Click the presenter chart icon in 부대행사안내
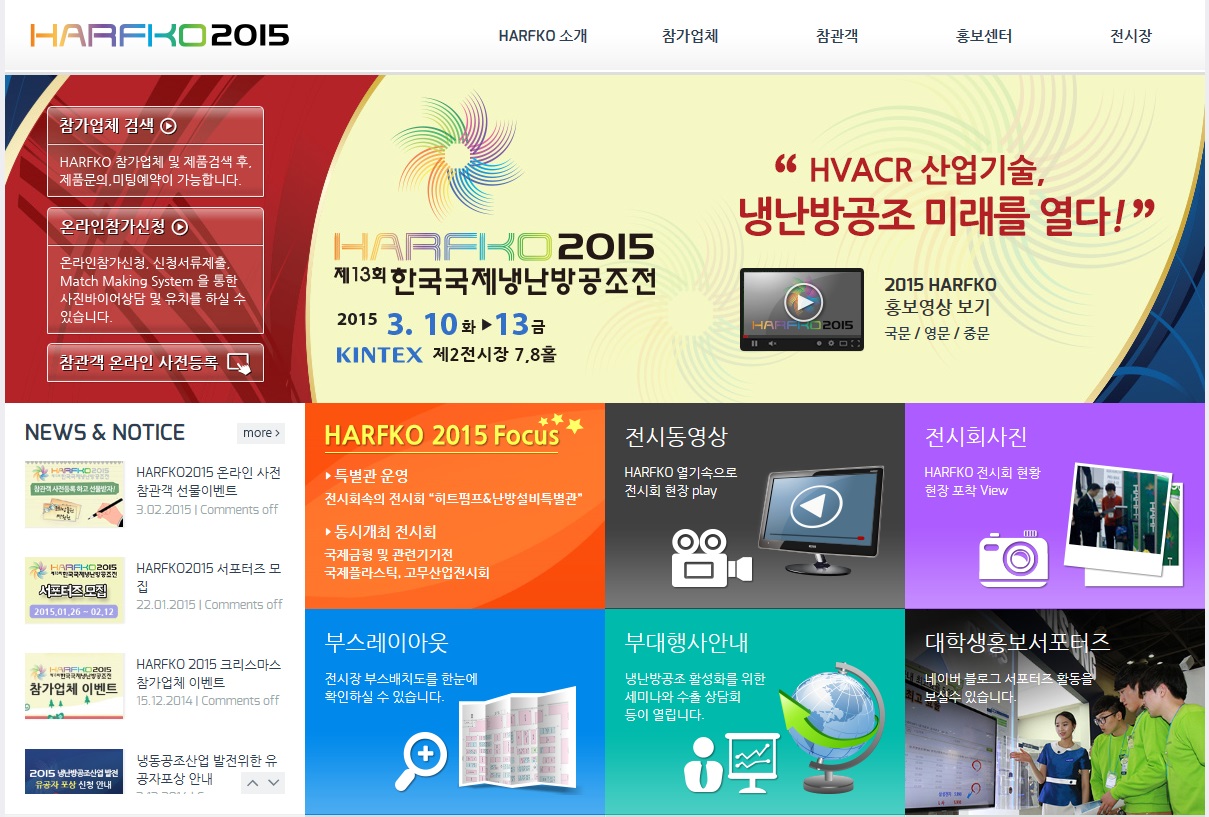The height and width of the screenshot is (817, 1209). [734, 762]
